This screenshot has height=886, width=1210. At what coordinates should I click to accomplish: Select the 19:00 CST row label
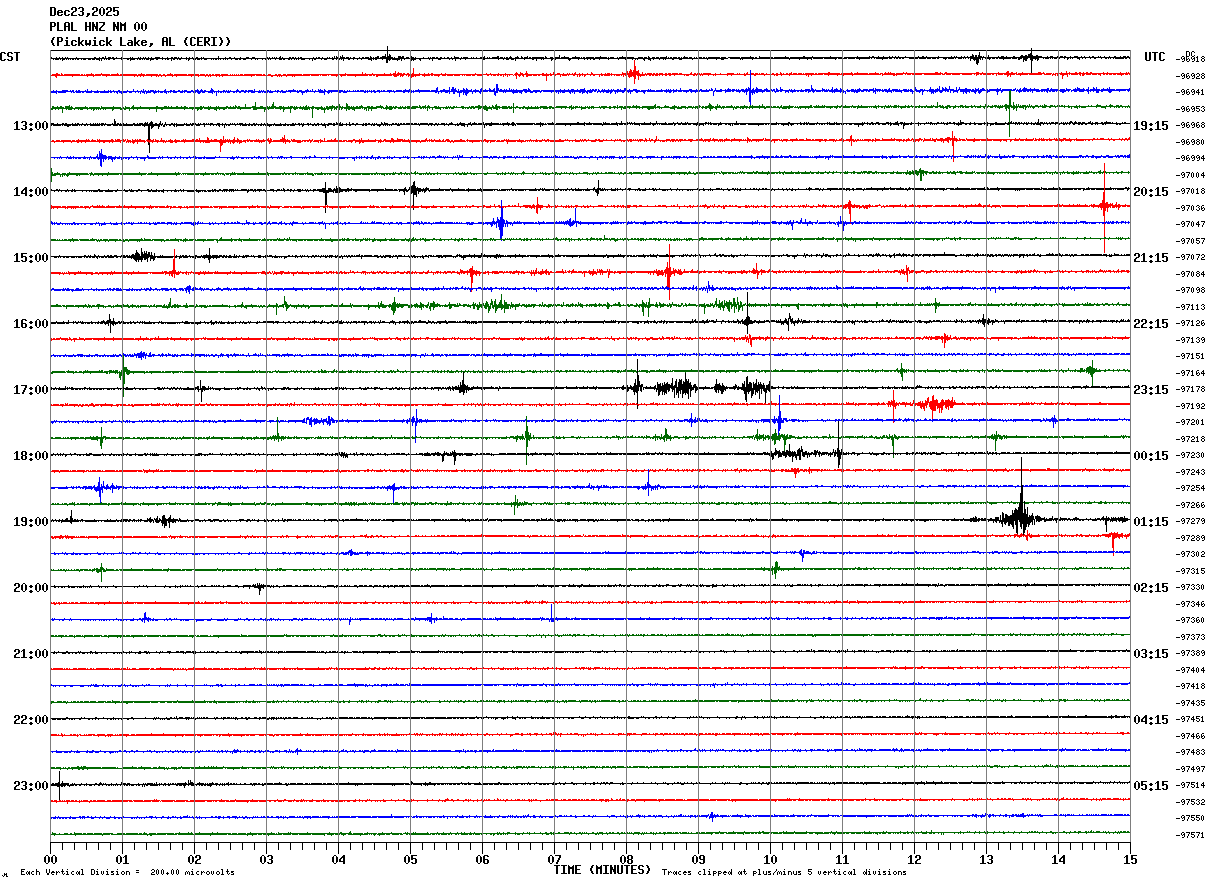30,522
